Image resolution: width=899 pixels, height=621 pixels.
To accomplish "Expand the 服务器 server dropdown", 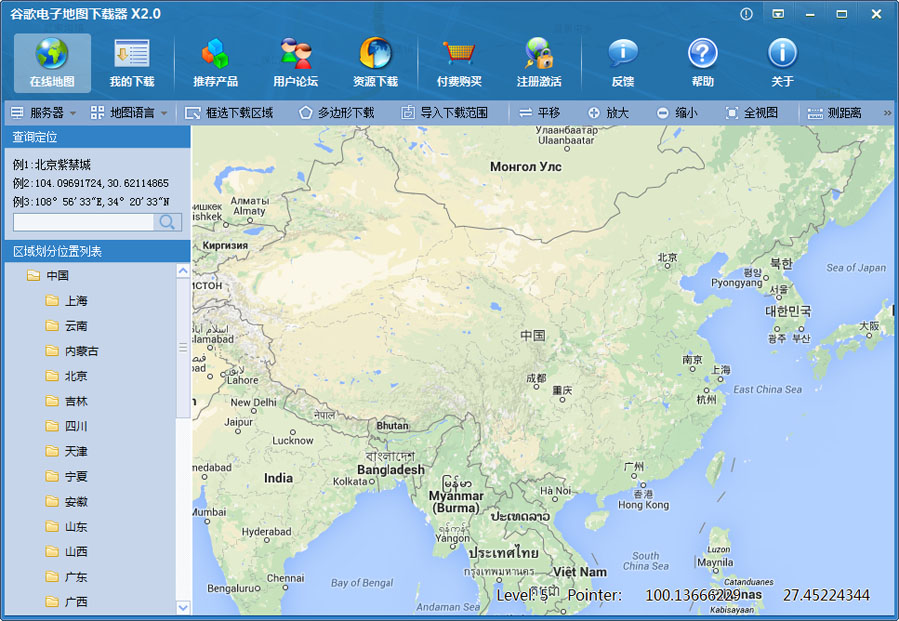I will [44, 113].
